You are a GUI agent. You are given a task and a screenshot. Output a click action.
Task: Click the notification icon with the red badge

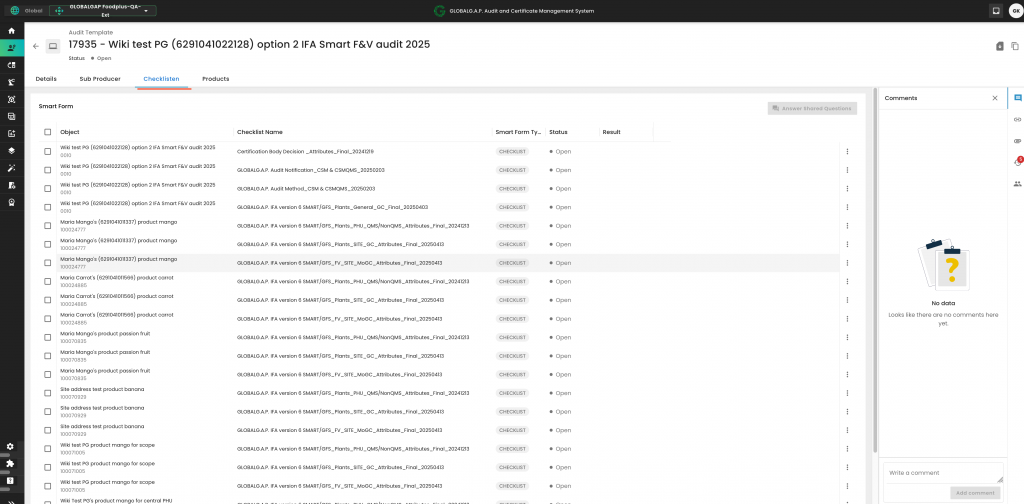[1017, 162]
